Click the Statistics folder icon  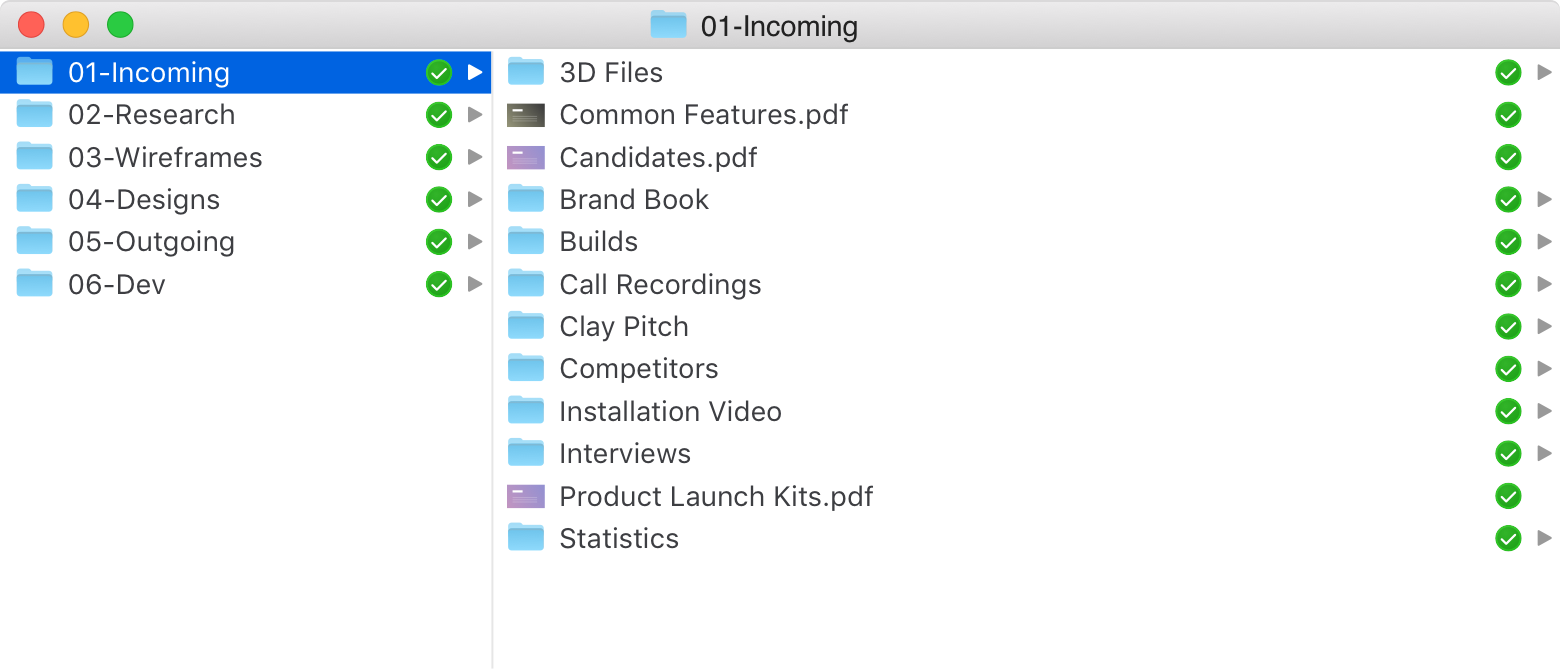pyautogui.click(x=526, y=539)
